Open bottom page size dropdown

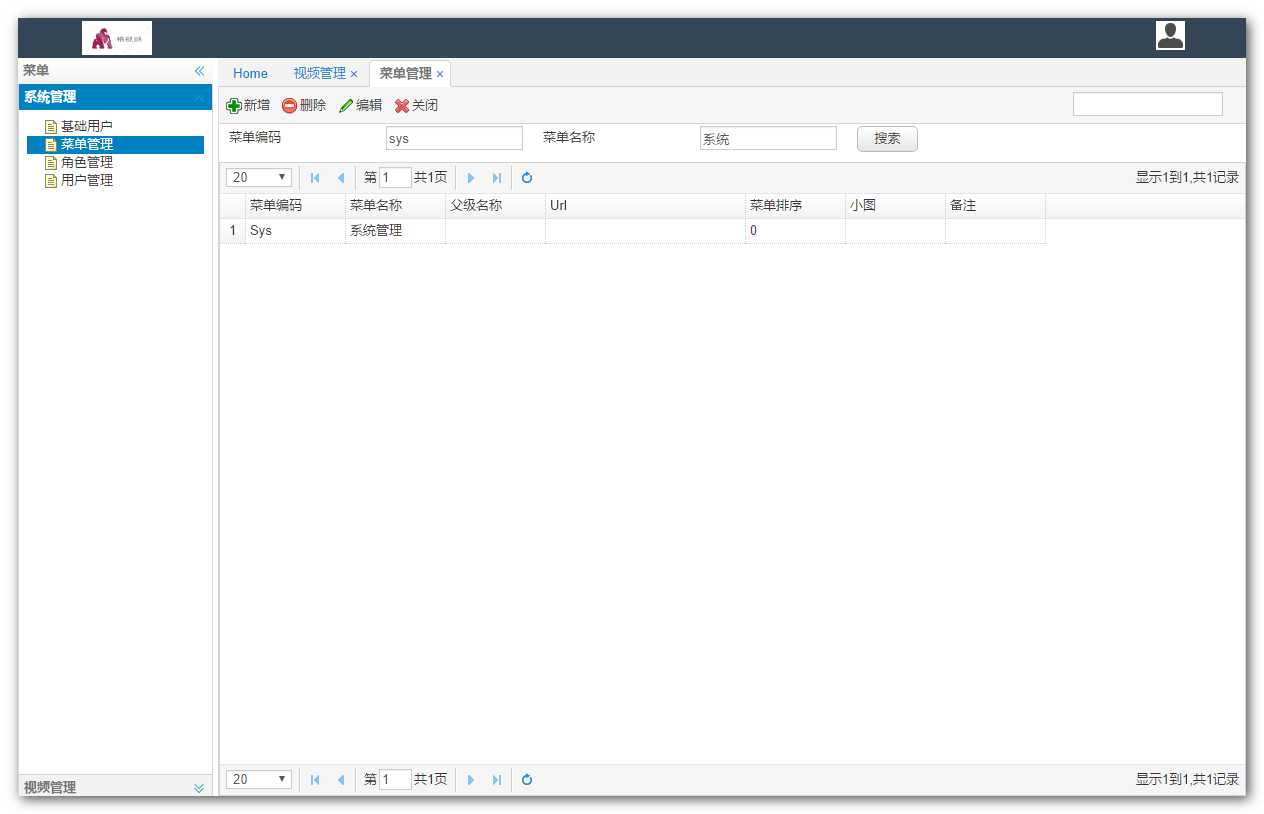(259, 779)
